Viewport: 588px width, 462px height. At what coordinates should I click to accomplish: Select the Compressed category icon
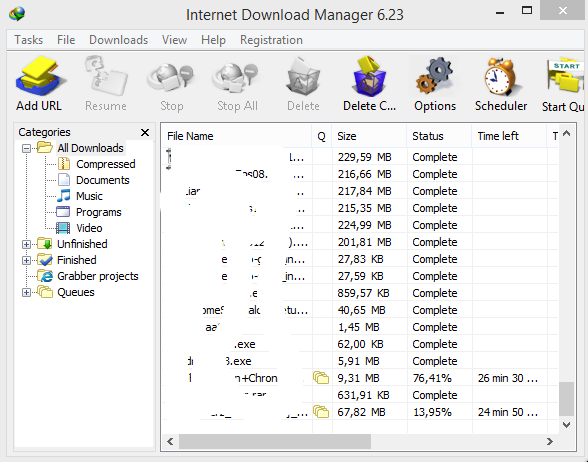[64, 164]
